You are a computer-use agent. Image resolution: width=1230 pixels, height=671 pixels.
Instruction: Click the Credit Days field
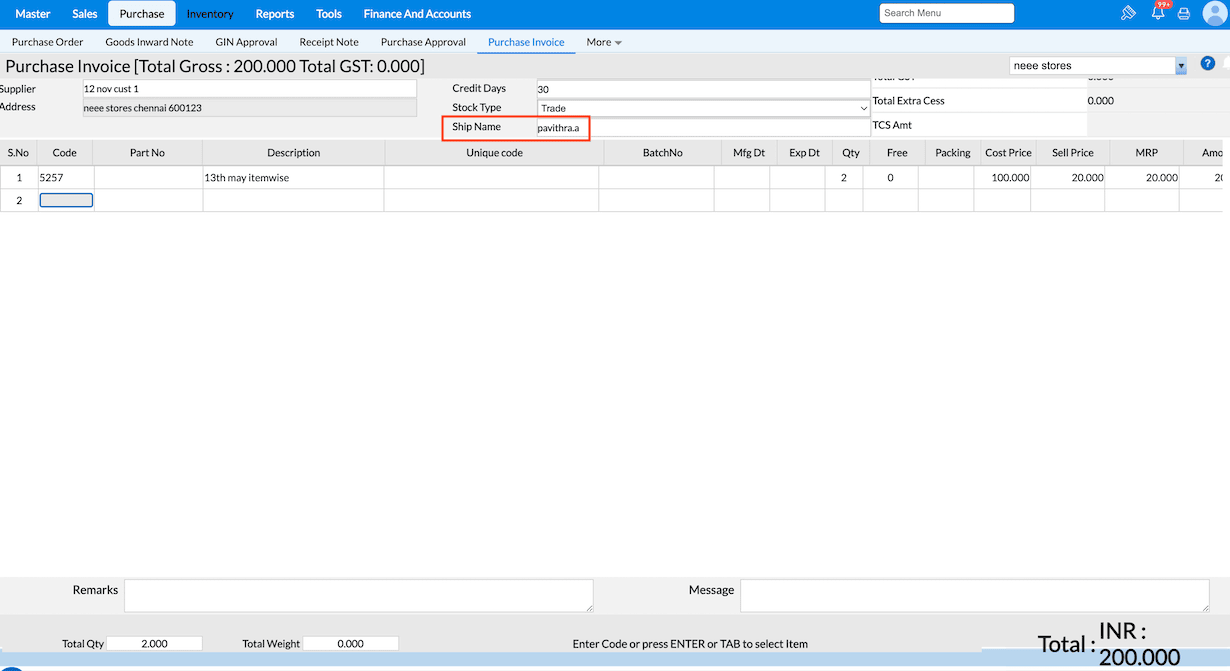[704, 89]
